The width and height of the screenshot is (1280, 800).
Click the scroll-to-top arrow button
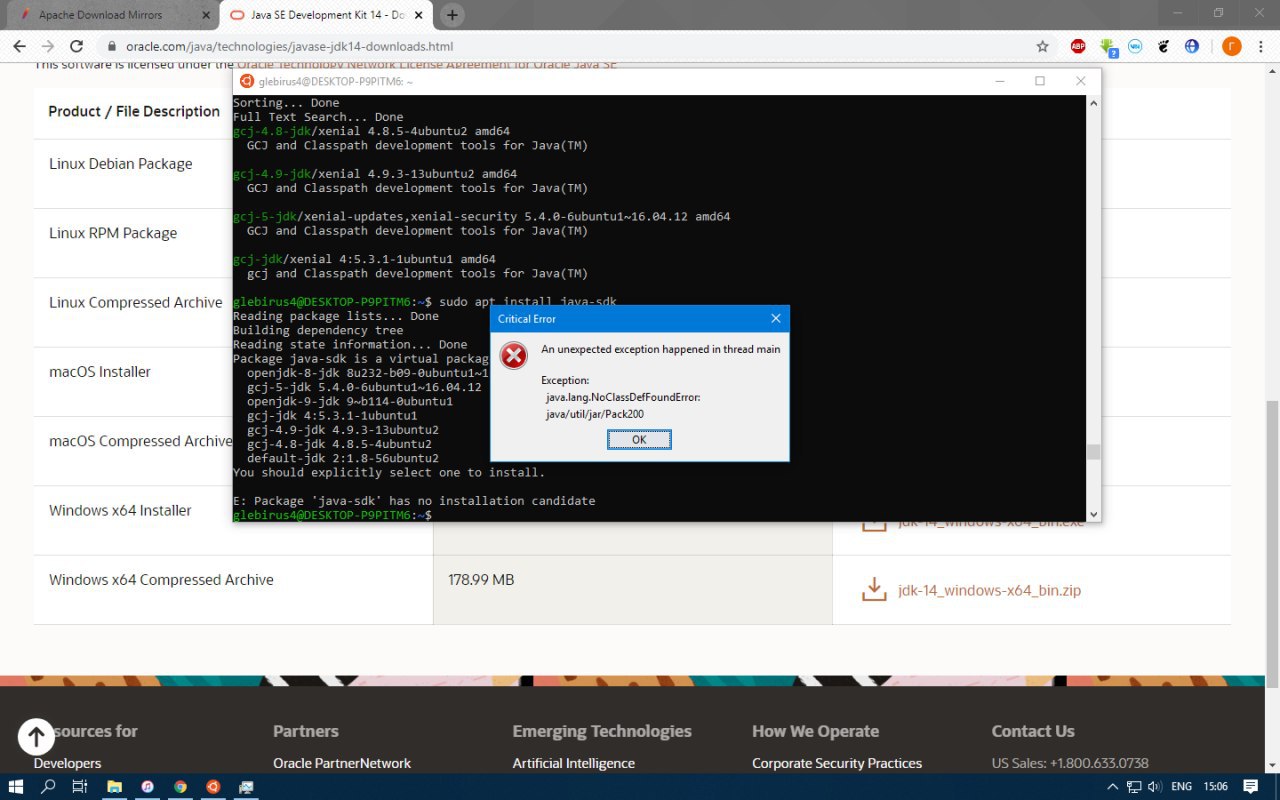click(36, 737)
